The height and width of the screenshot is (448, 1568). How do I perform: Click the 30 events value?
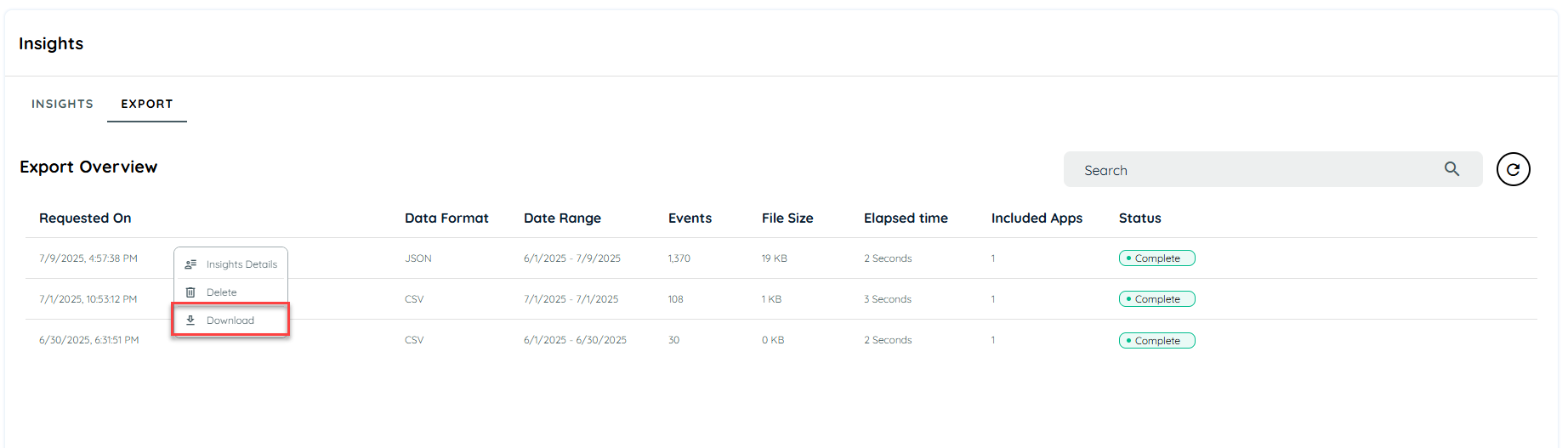(673, 340)
